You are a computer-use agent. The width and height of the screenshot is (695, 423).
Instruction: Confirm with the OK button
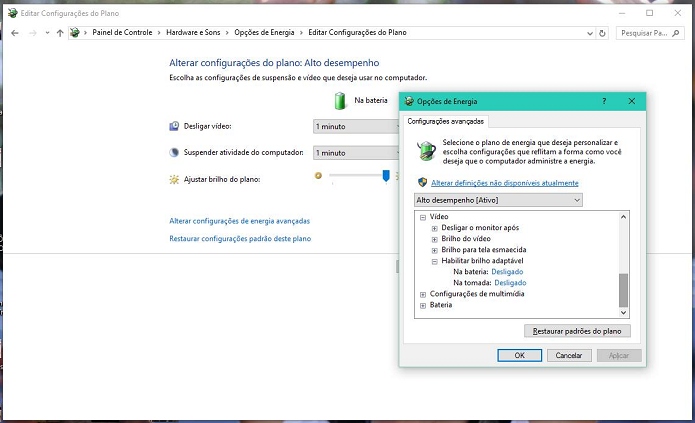[519, 355]
